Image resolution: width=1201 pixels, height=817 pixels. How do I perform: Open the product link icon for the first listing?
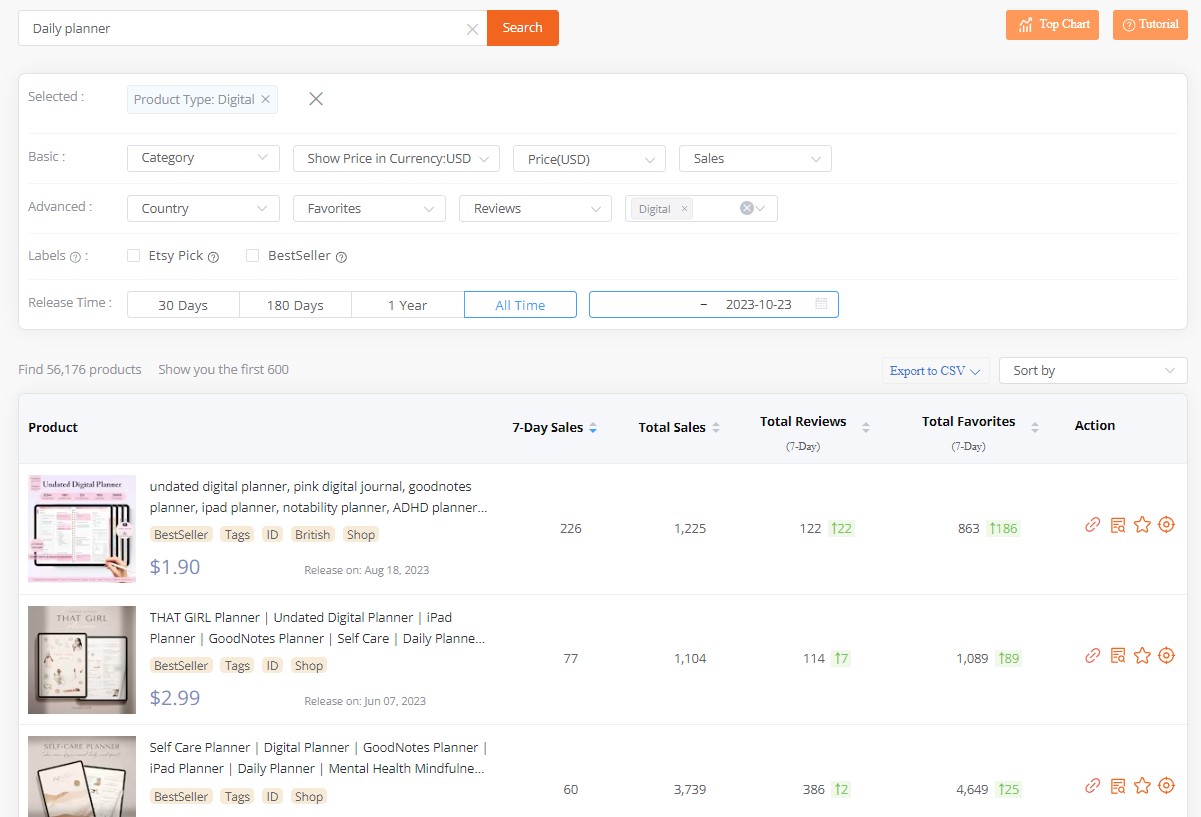[1092, 524]
